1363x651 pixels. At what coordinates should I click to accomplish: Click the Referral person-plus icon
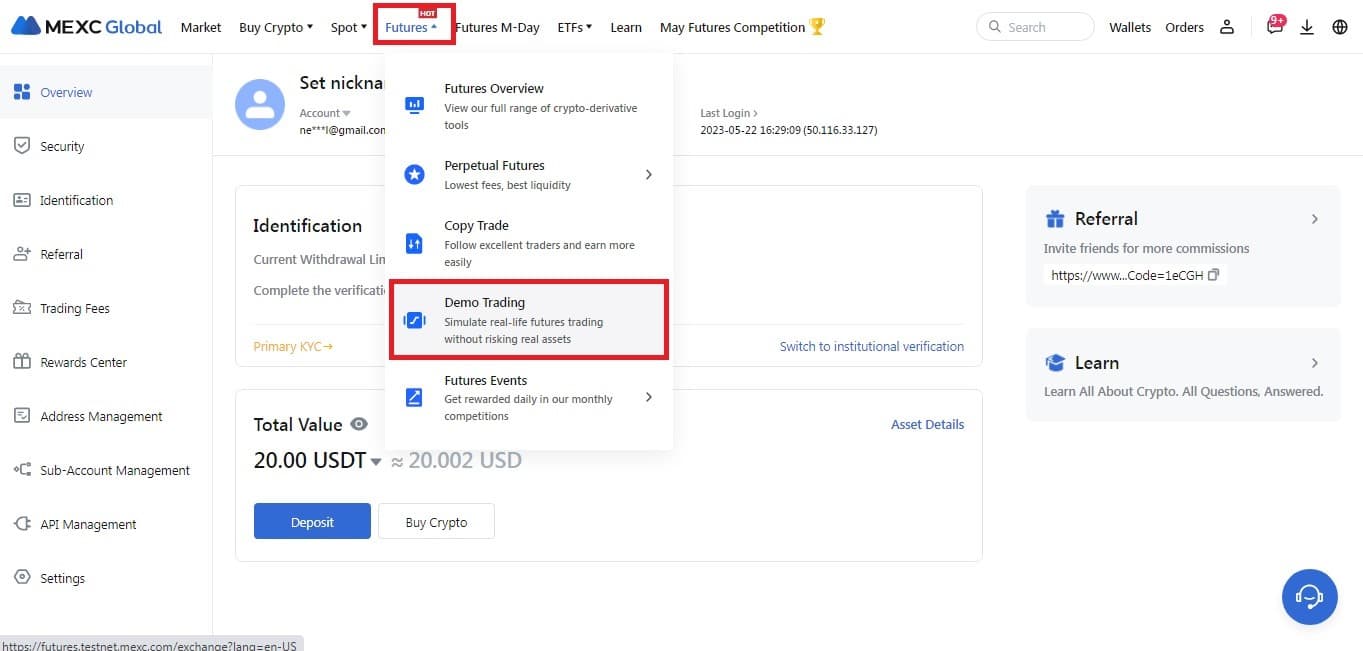point(22,254)
